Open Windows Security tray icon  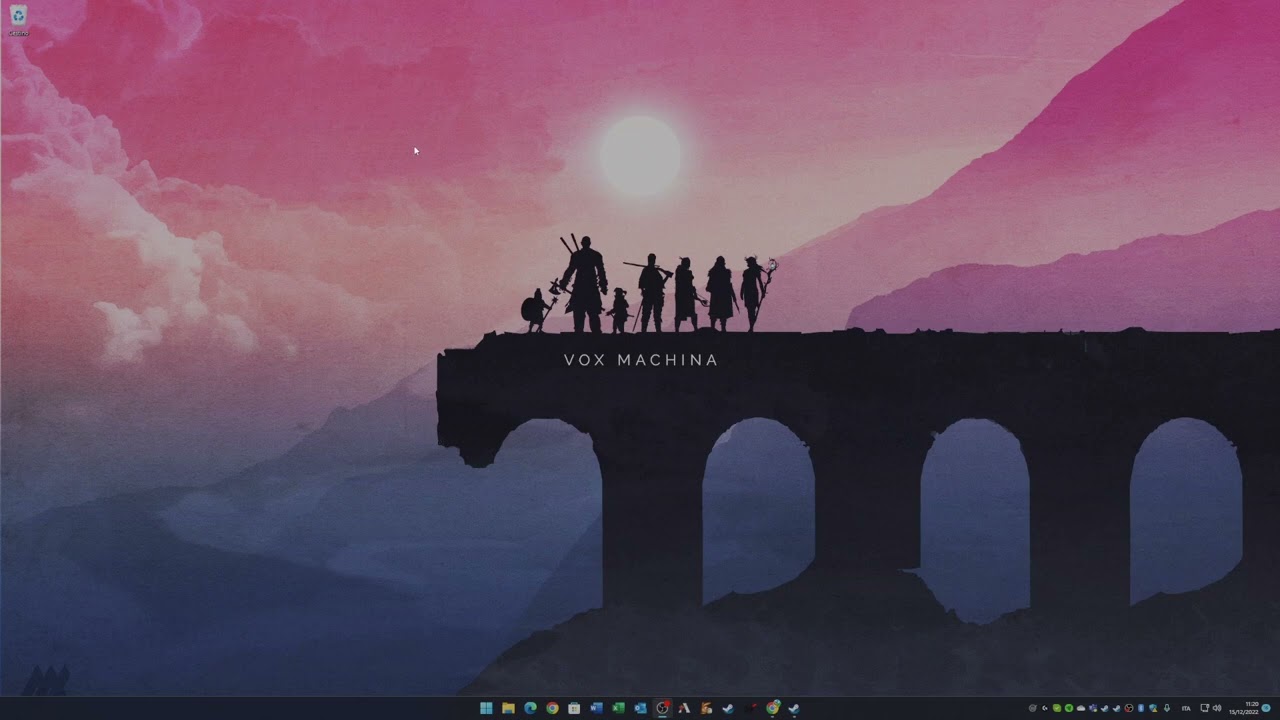(1153, 708)
